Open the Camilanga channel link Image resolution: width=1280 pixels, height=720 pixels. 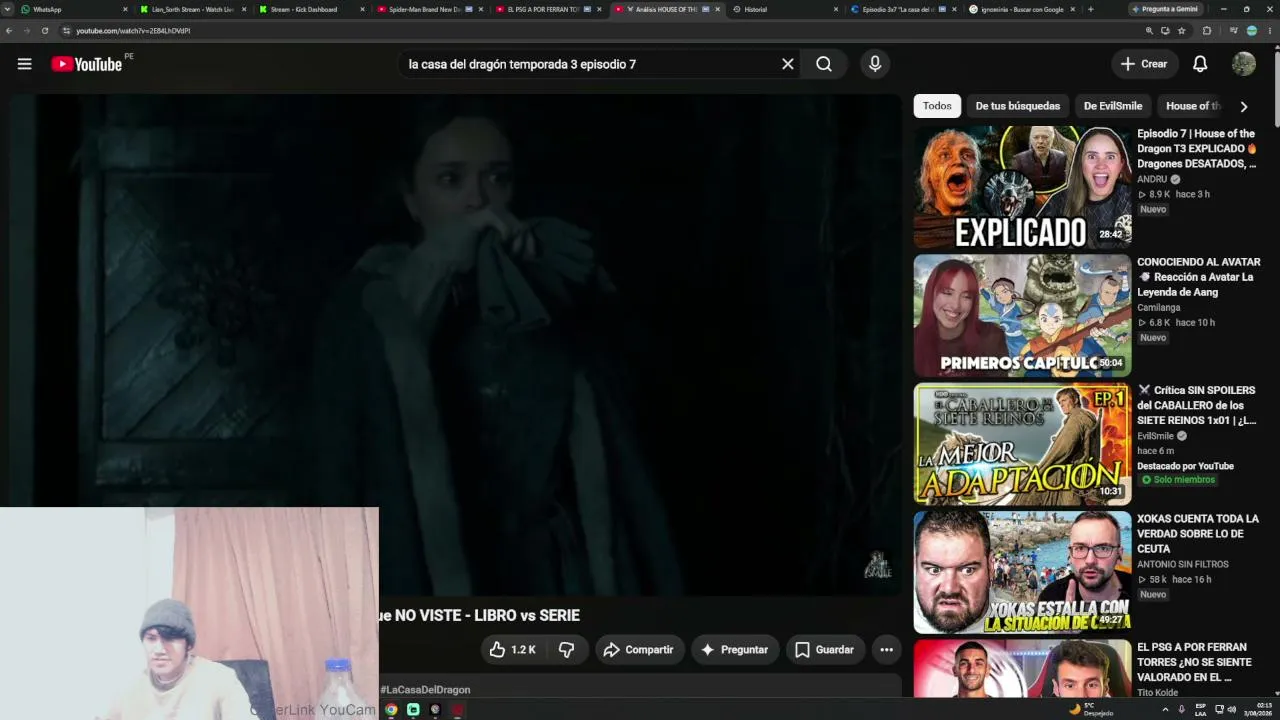pyautogui.click(x=1159, y=308)
